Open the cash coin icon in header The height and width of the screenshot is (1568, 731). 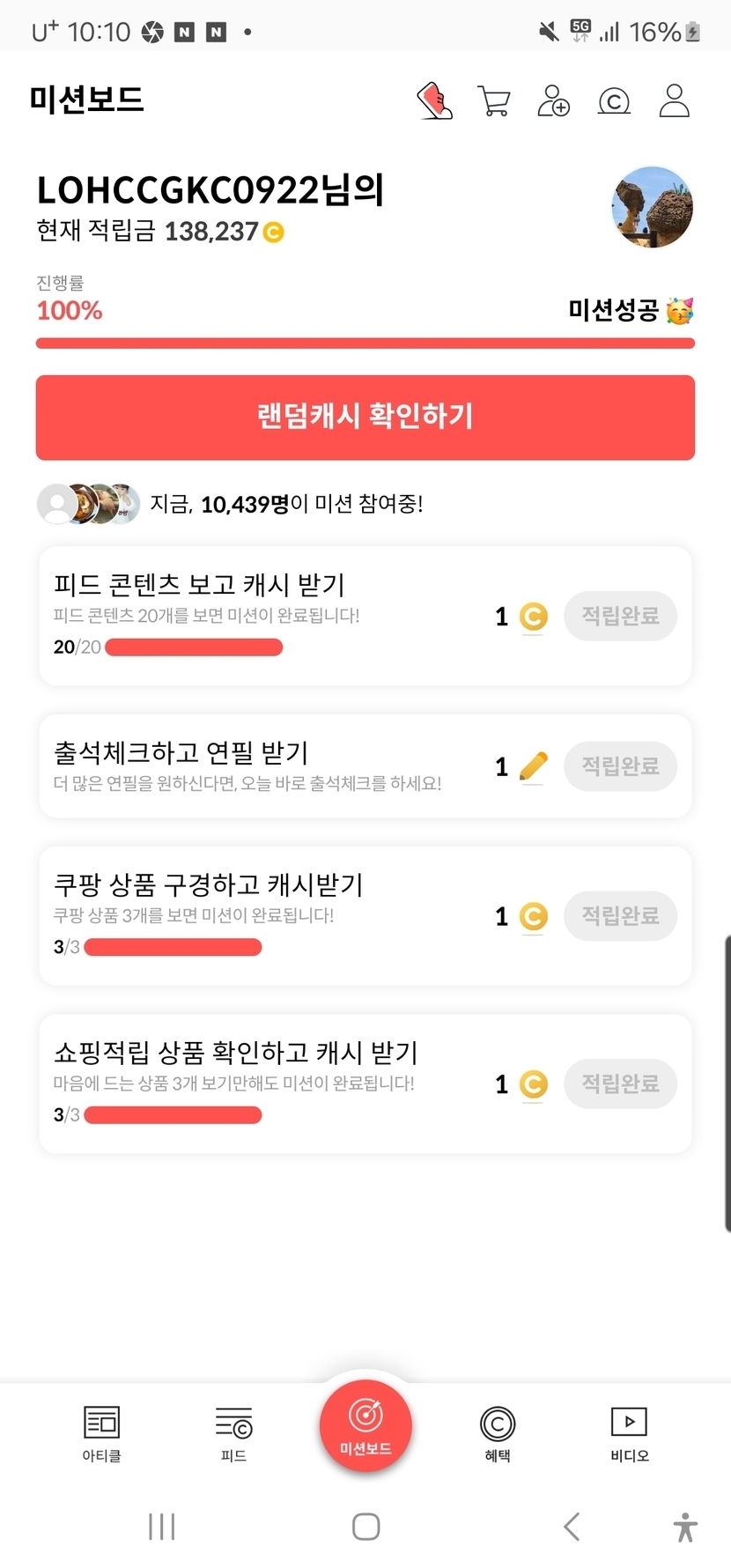[614, 101]
